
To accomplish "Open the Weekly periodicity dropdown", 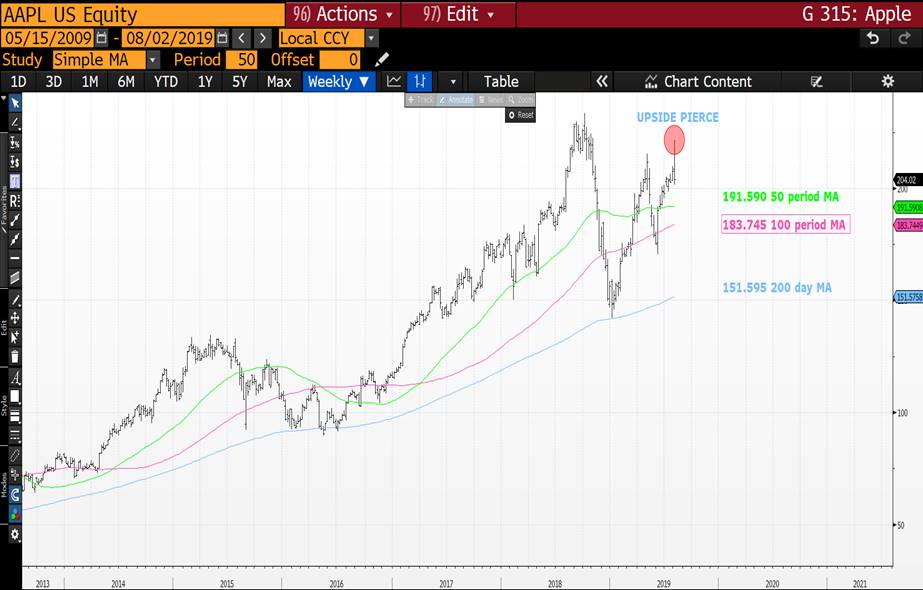I will click(338, 81).
